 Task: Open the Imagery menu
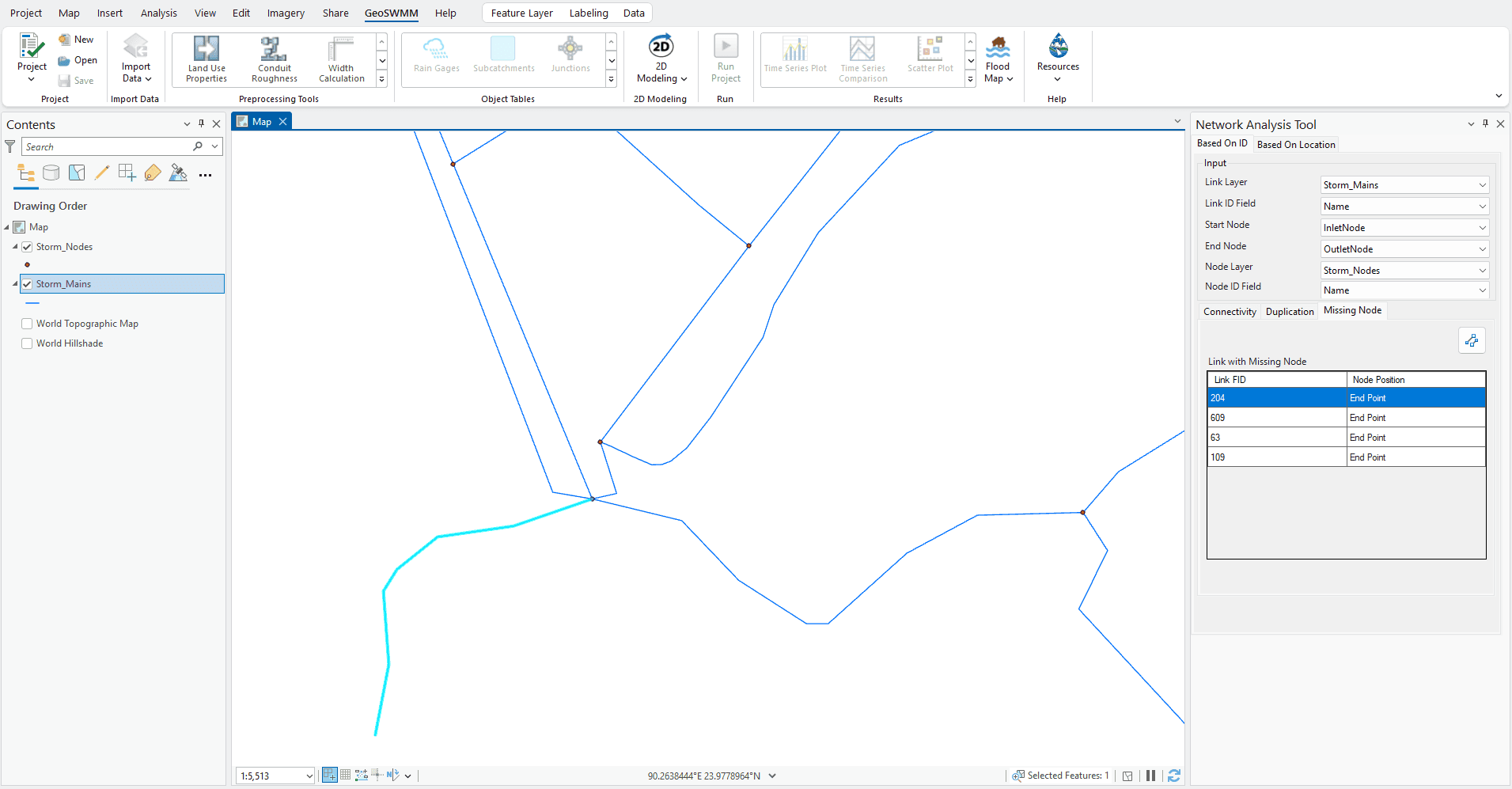[285, 13]
